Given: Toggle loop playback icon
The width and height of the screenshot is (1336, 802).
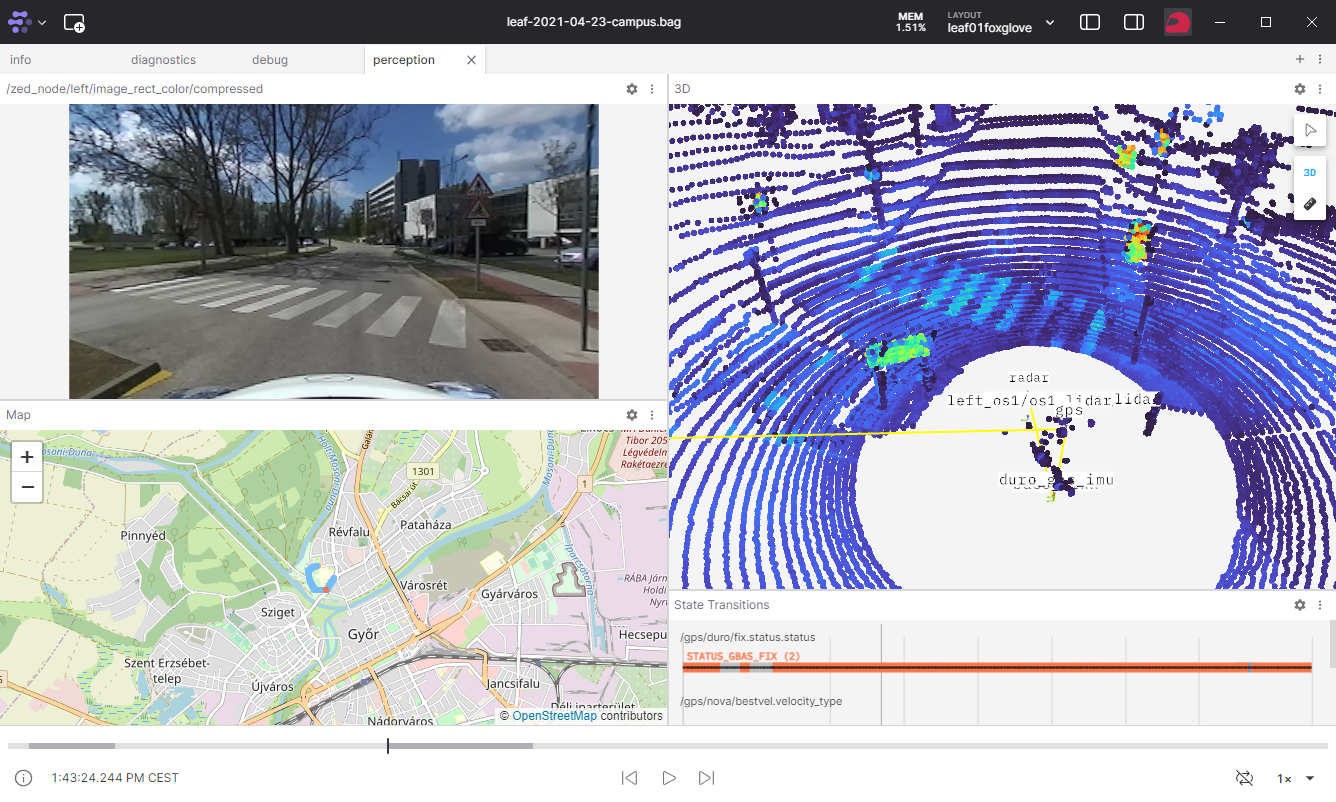Looking at the screenshot, I should tap(1245, 778).
